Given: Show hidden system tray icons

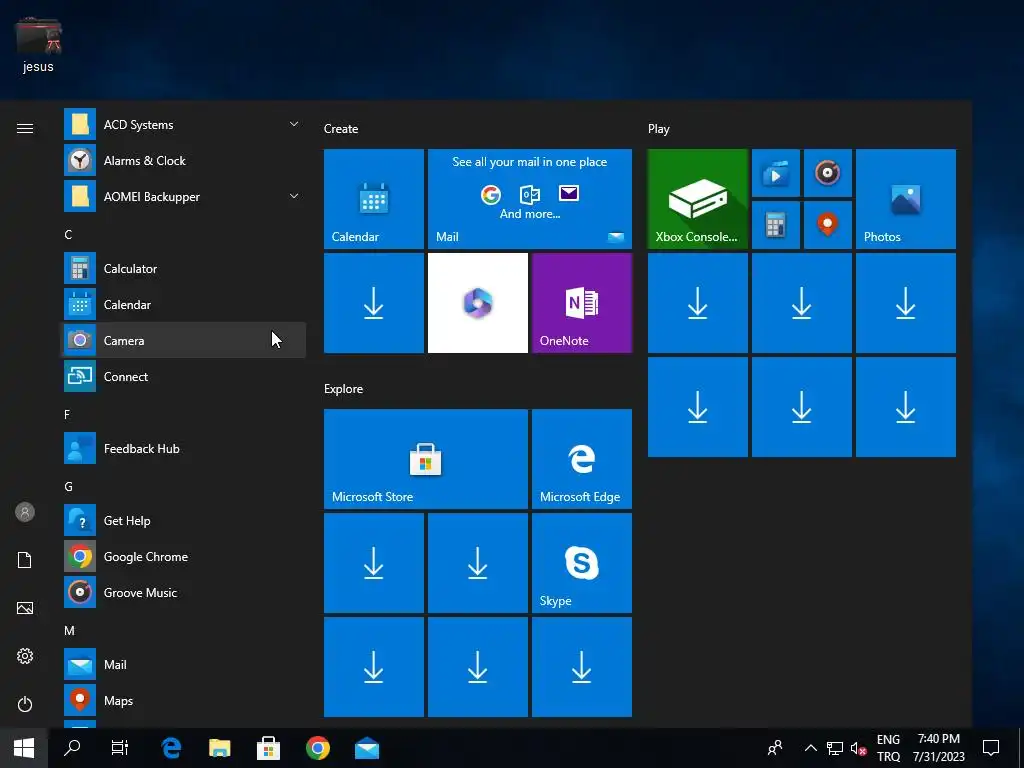Looking at the screenshot, I should (x=810, y=748).
